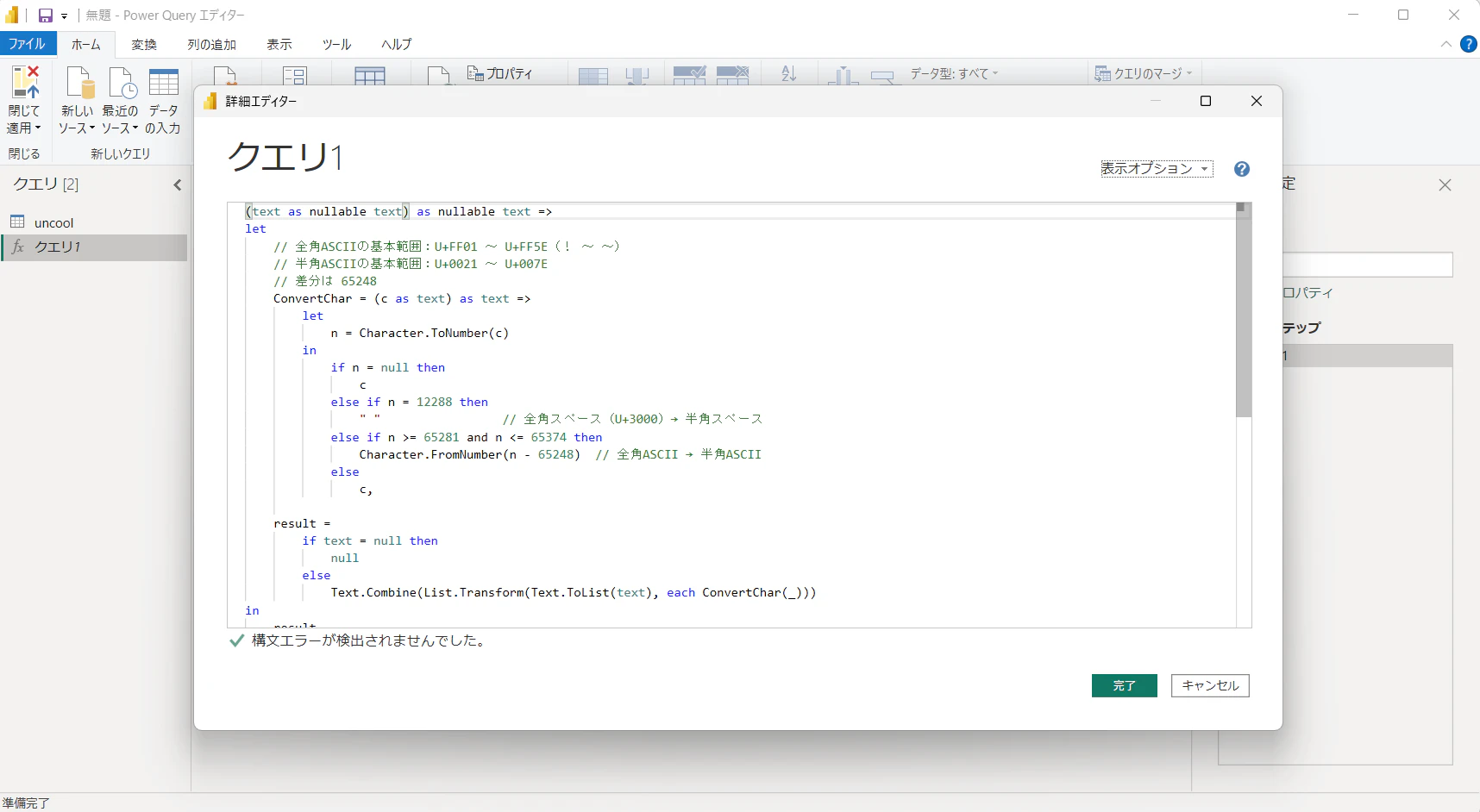Switch to the ツール ribbon tab

(337, 45)
